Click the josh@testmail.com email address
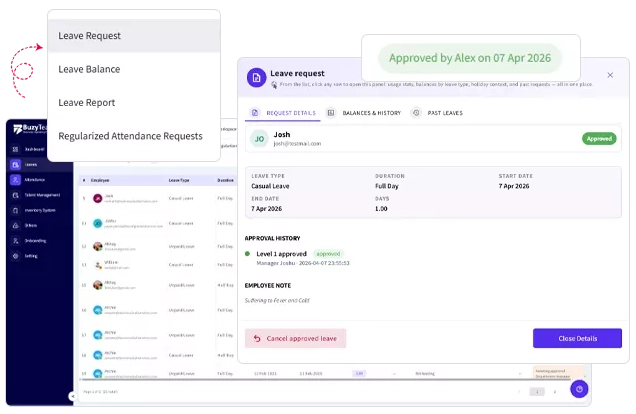636x414 pixels. click(297, 144)
